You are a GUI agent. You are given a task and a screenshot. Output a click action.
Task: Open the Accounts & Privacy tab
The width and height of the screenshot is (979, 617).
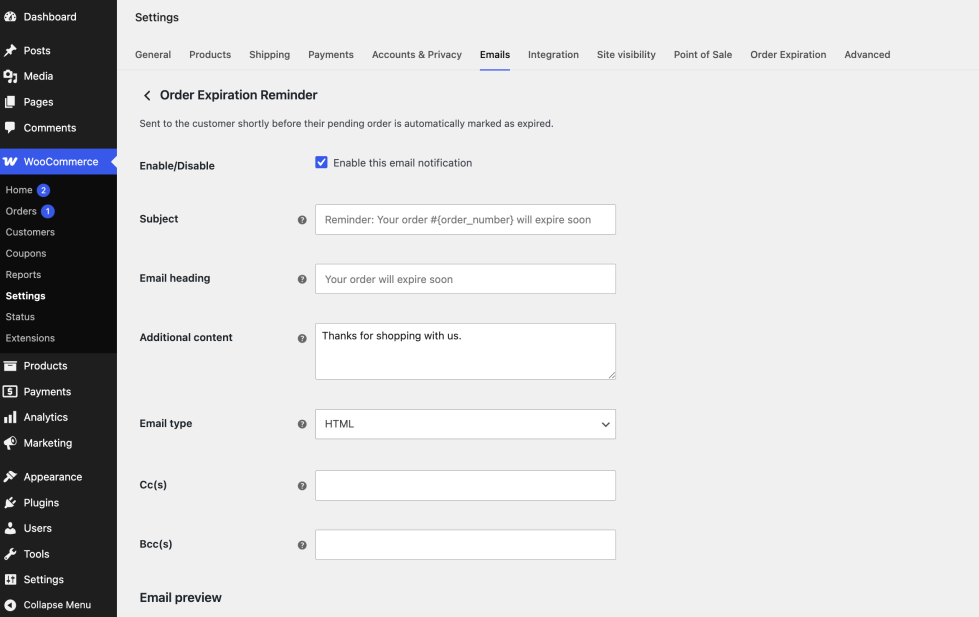[x=416, y=54]
